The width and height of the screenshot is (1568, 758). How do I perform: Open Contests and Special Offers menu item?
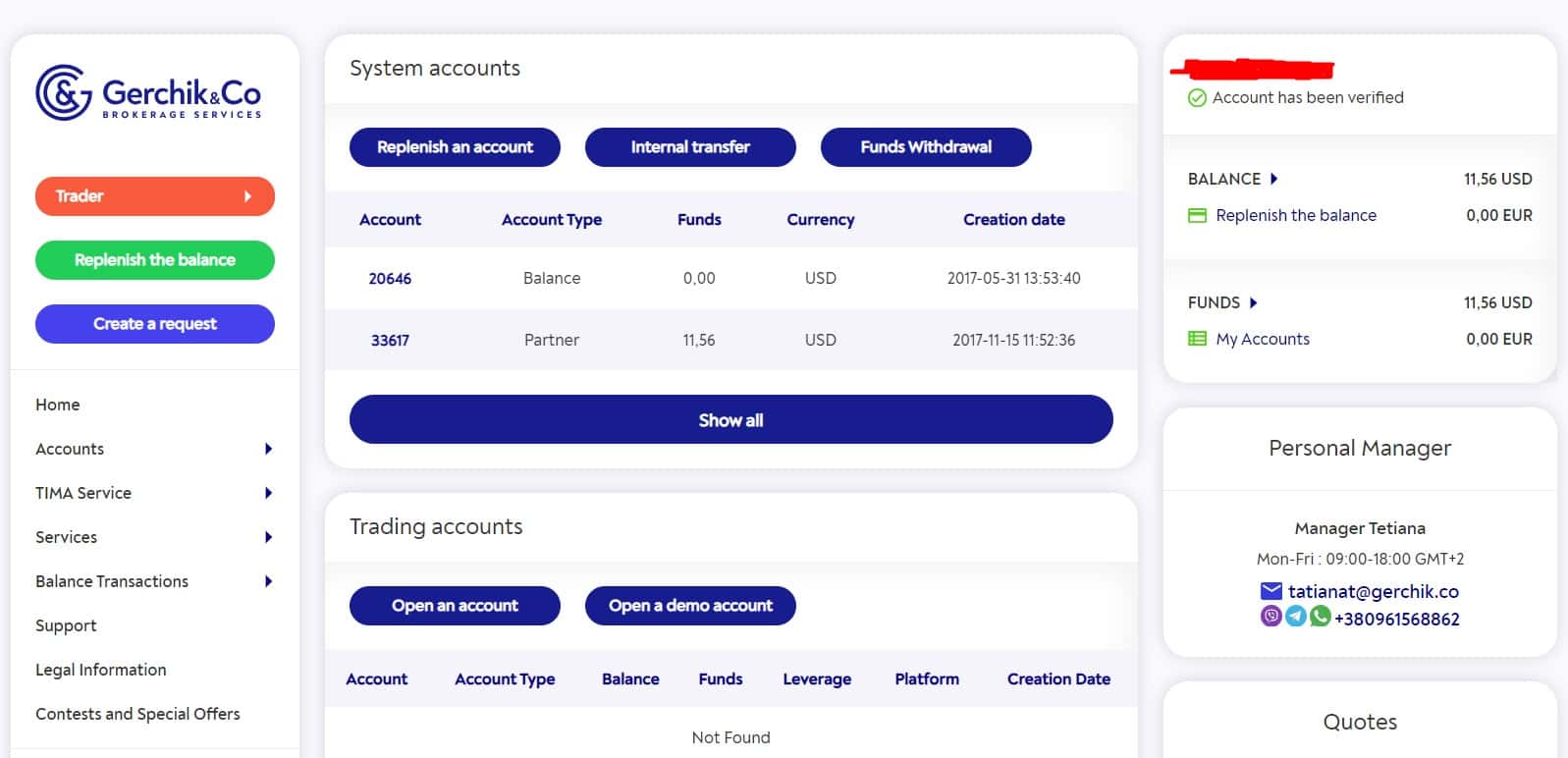137,714
